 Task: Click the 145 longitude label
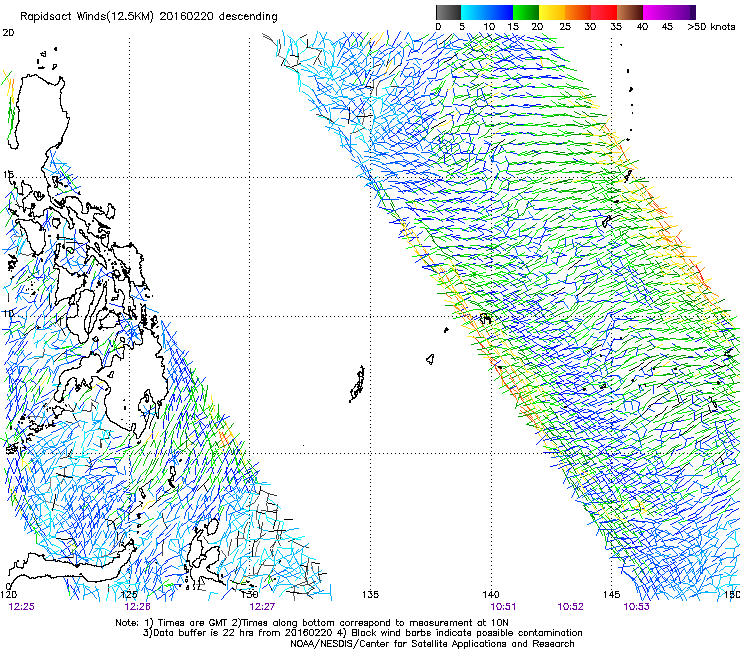pos(611,594)
